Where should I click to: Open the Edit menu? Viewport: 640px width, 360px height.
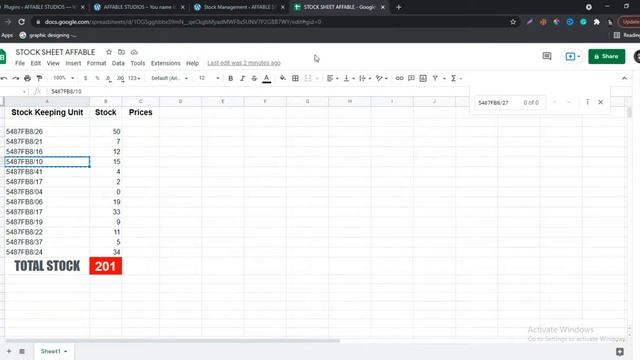[36, 63]
